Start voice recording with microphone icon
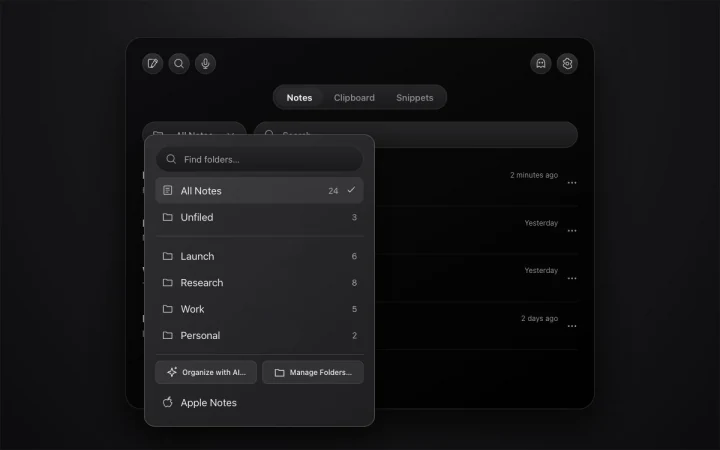 click(x=205, y=63)
